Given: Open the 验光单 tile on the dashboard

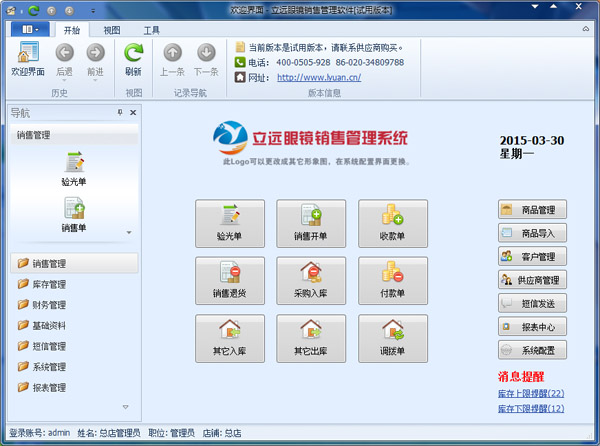Looking at the screenshot, I should pos(230,223).
